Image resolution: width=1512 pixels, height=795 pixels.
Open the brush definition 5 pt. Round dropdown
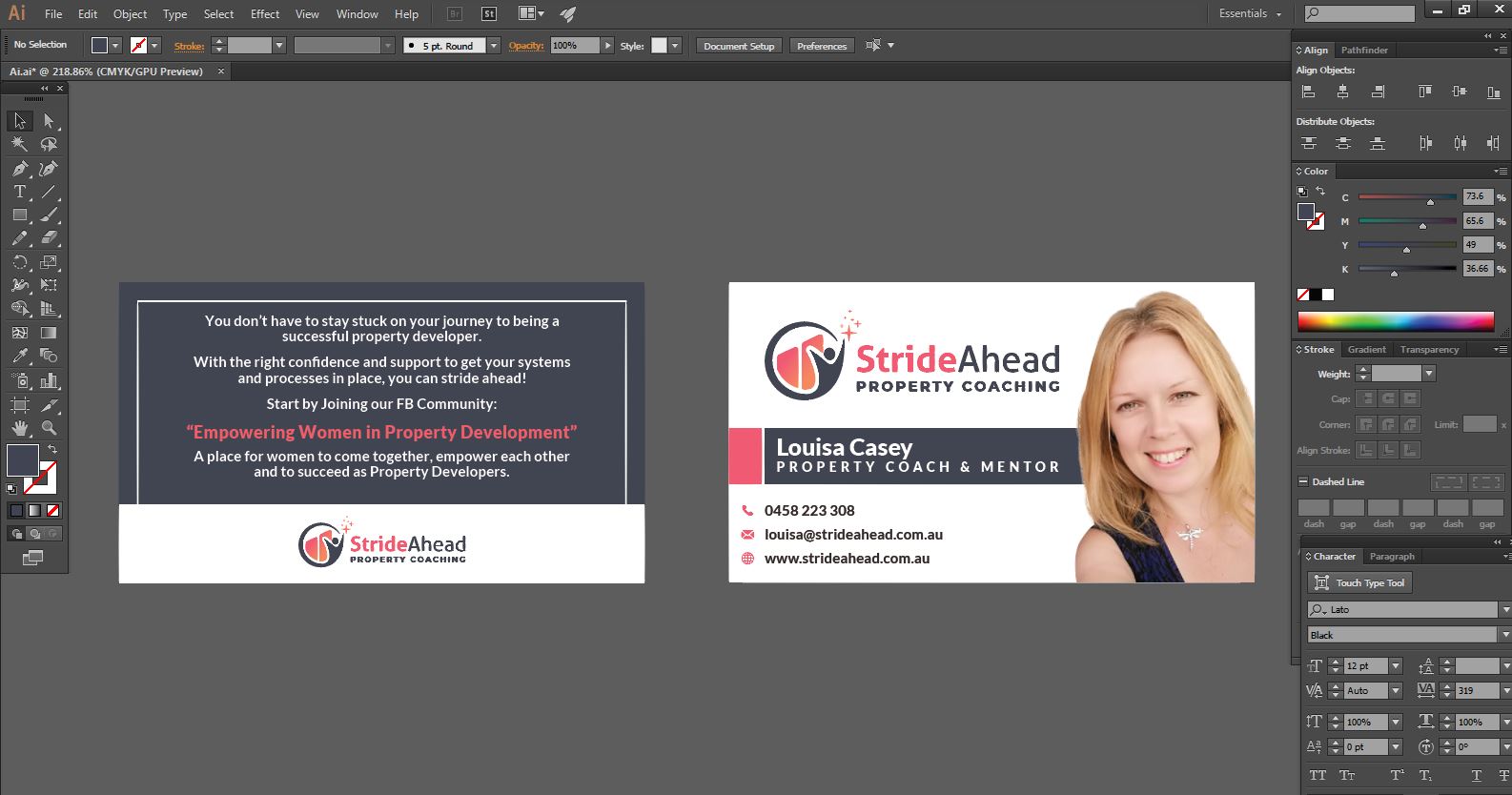tap(494, 46)
